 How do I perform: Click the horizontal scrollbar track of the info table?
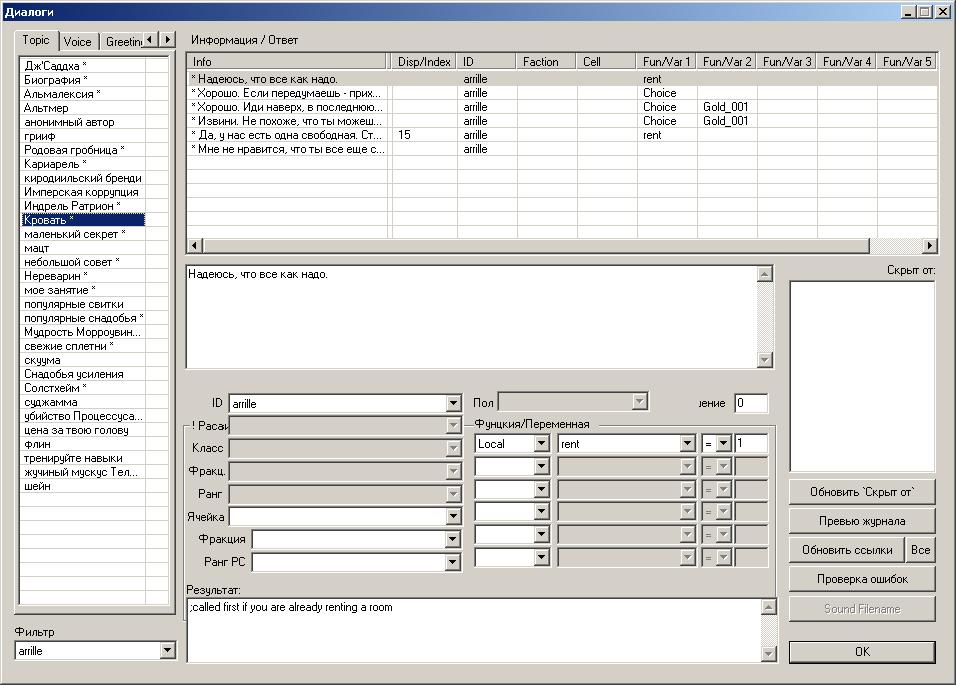(x=895, y=246)
